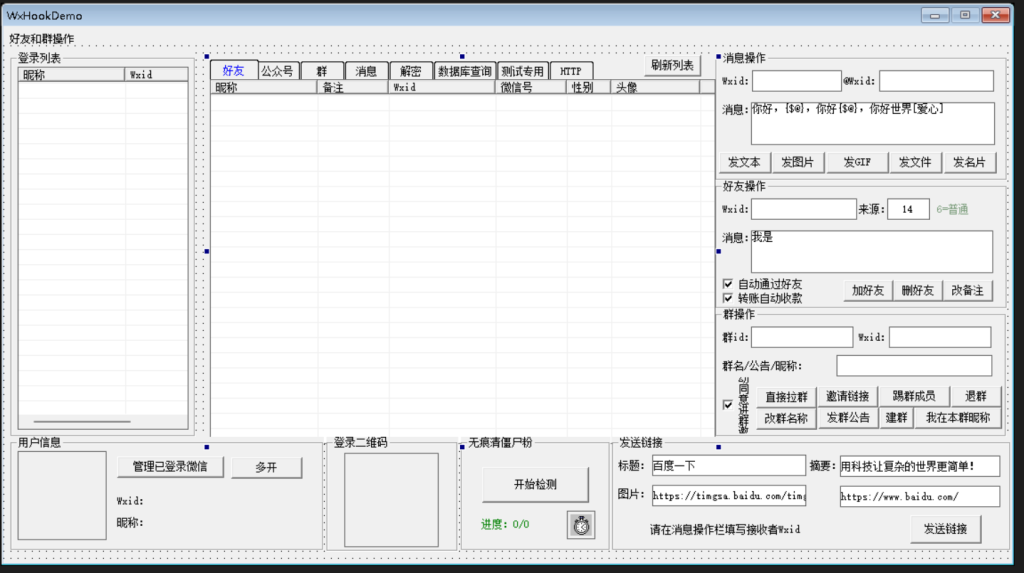Screen dimensions: 1024x573
Task: Click the 消息操作 message text area
Action: tap(872, 123)
